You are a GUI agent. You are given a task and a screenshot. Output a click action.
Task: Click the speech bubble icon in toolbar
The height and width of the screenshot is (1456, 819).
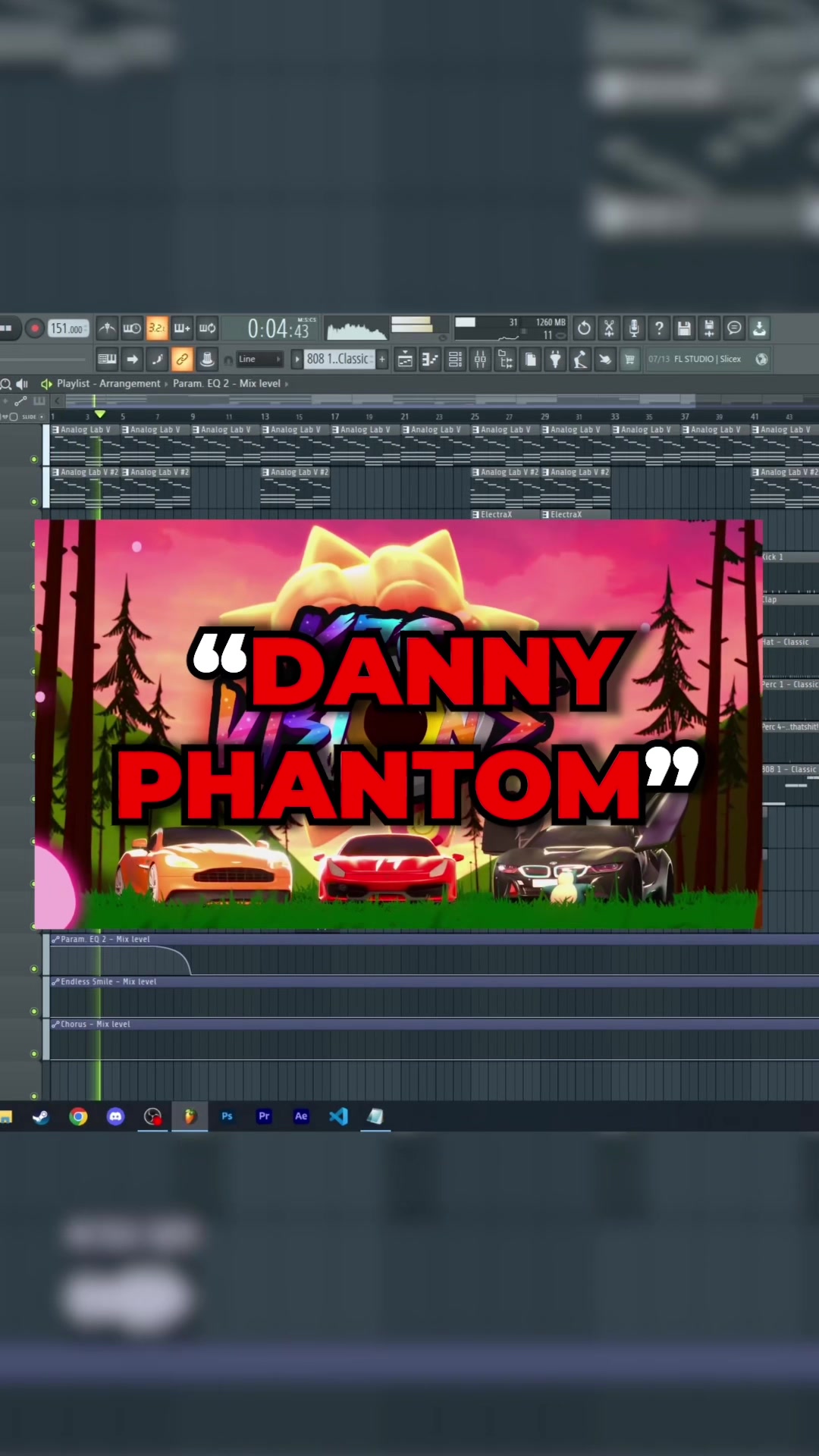[x=734, y=328]
